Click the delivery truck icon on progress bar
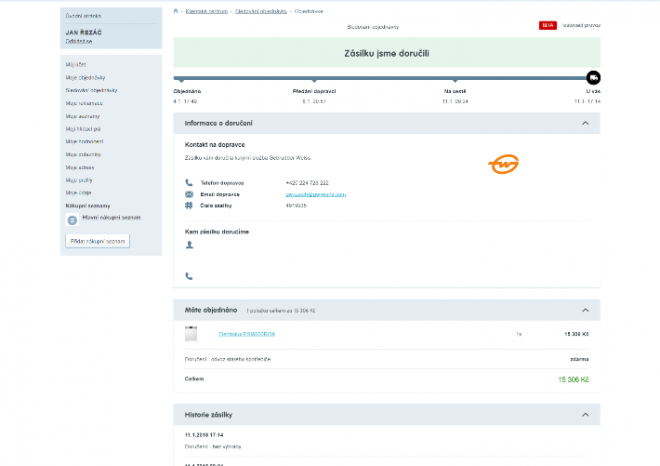 pos(593,77)
